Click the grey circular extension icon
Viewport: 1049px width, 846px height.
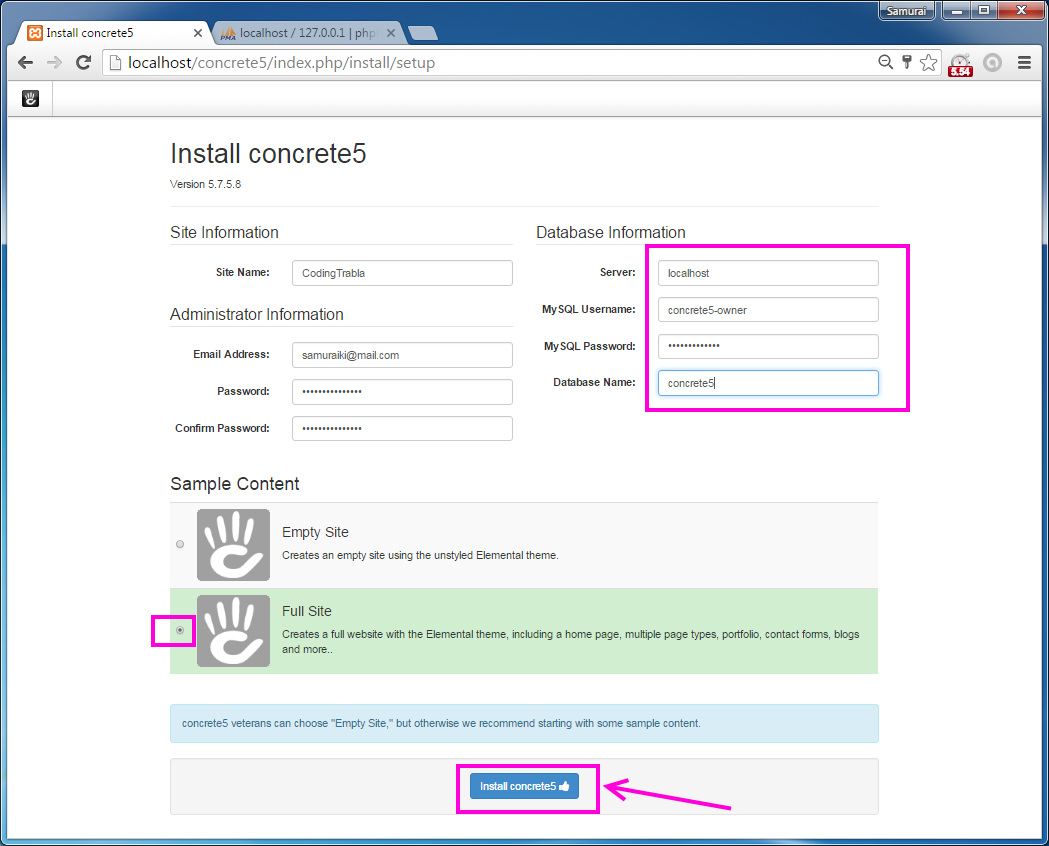click(992, 63)
